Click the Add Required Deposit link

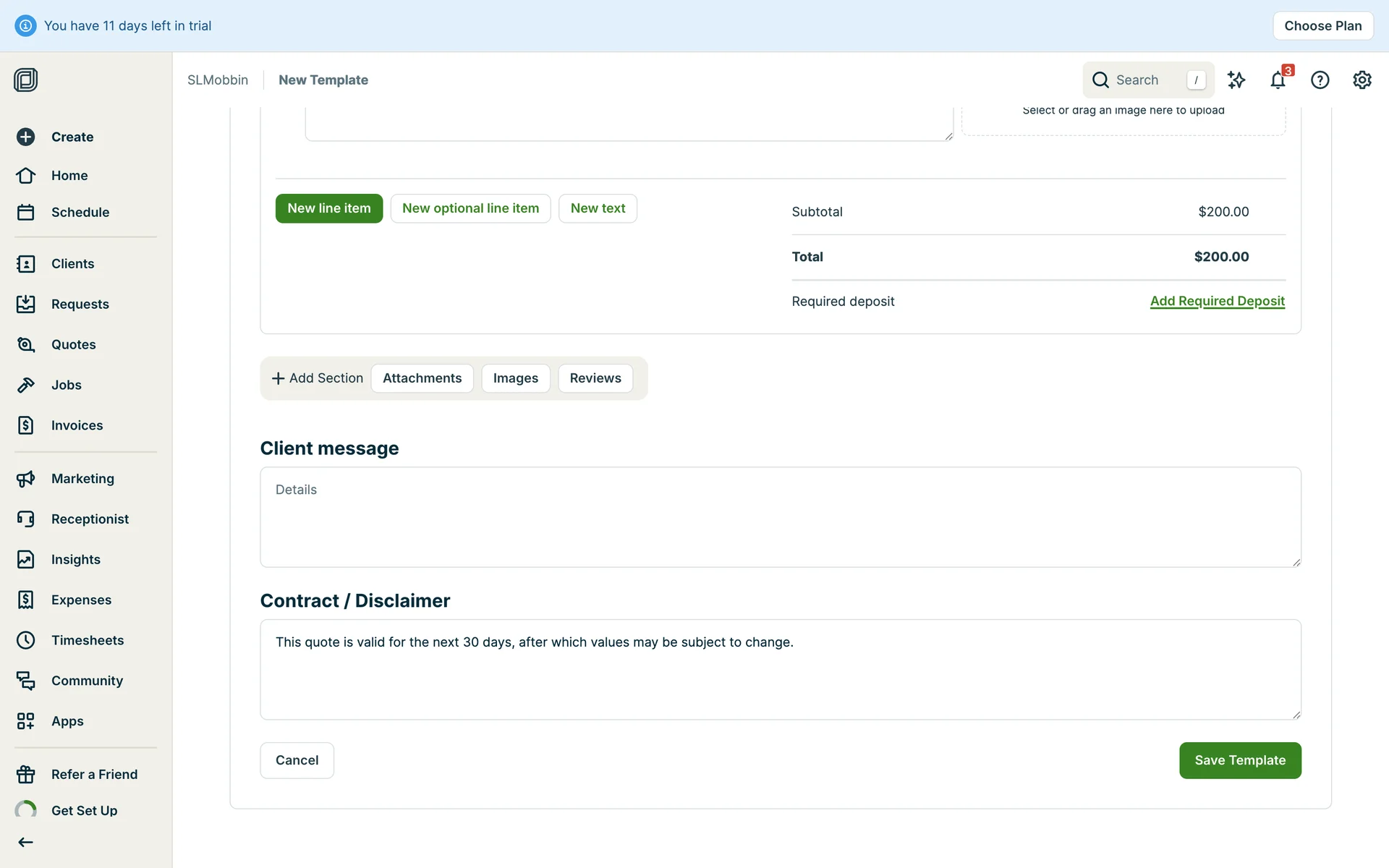click(1217, 301)
